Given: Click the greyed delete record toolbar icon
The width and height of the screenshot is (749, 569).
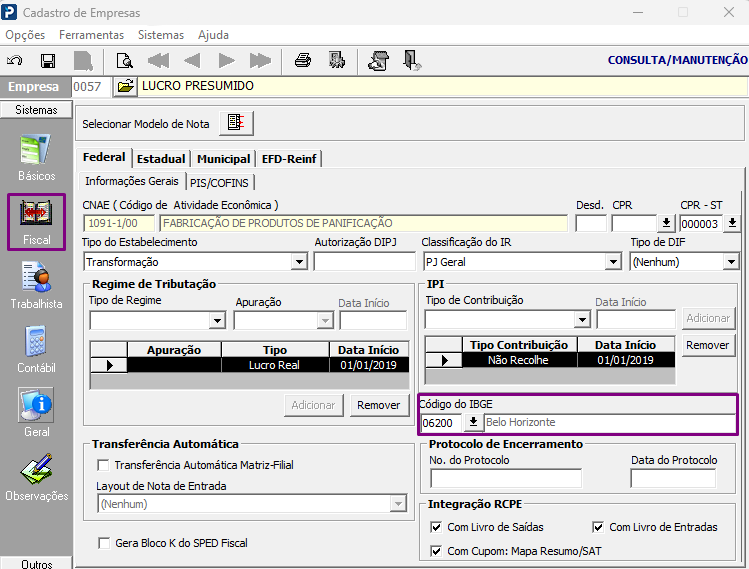Looking at the screenshot, I should (84, 61).
